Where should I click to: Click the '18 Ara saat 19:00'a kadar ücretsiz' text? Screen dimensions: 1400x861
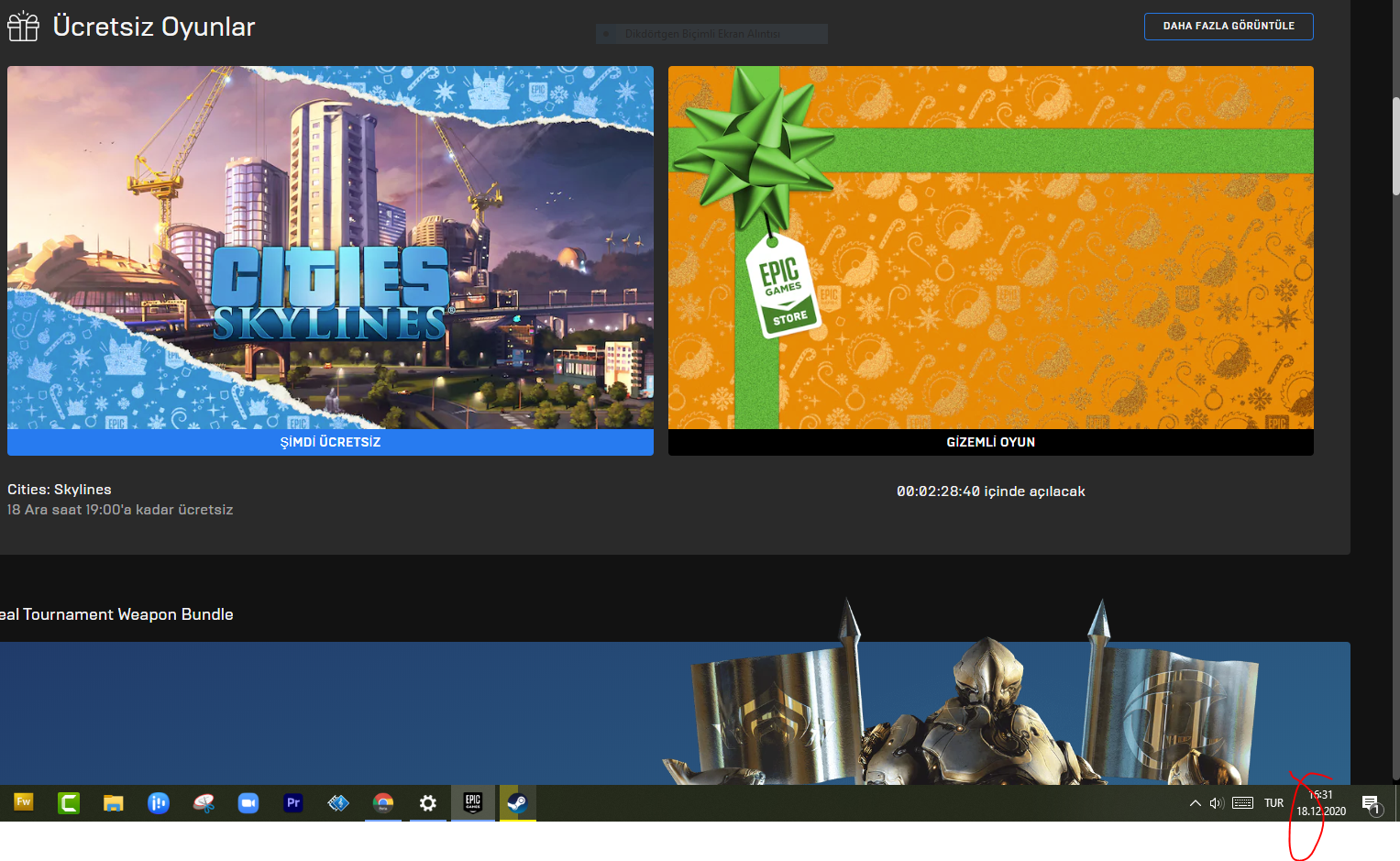tap(120, 510)
